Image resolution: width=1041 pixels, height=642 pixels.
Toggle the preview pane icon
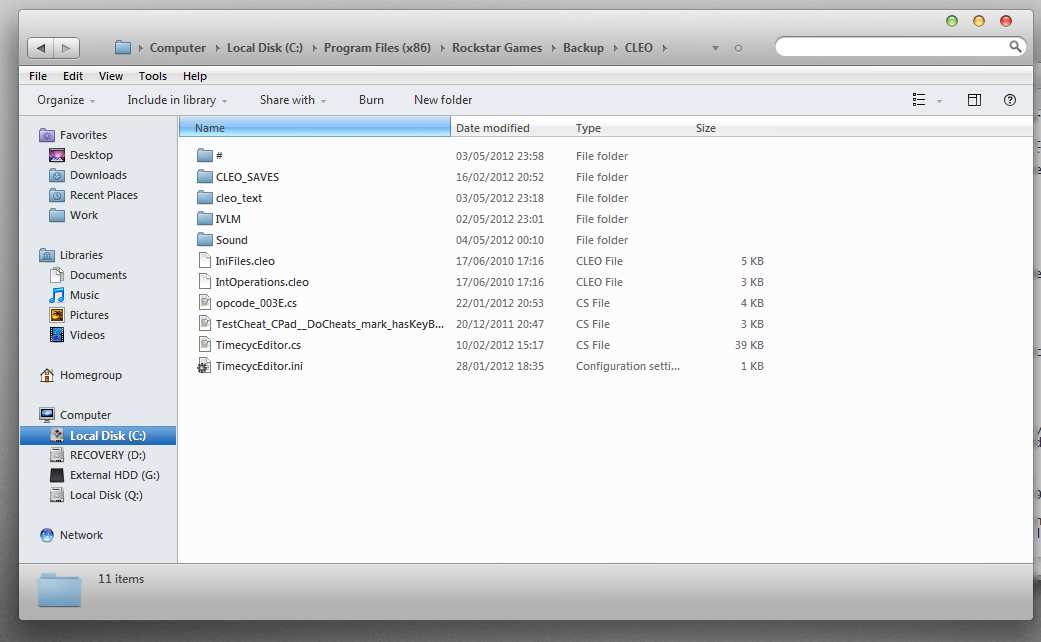coord(974,100)
